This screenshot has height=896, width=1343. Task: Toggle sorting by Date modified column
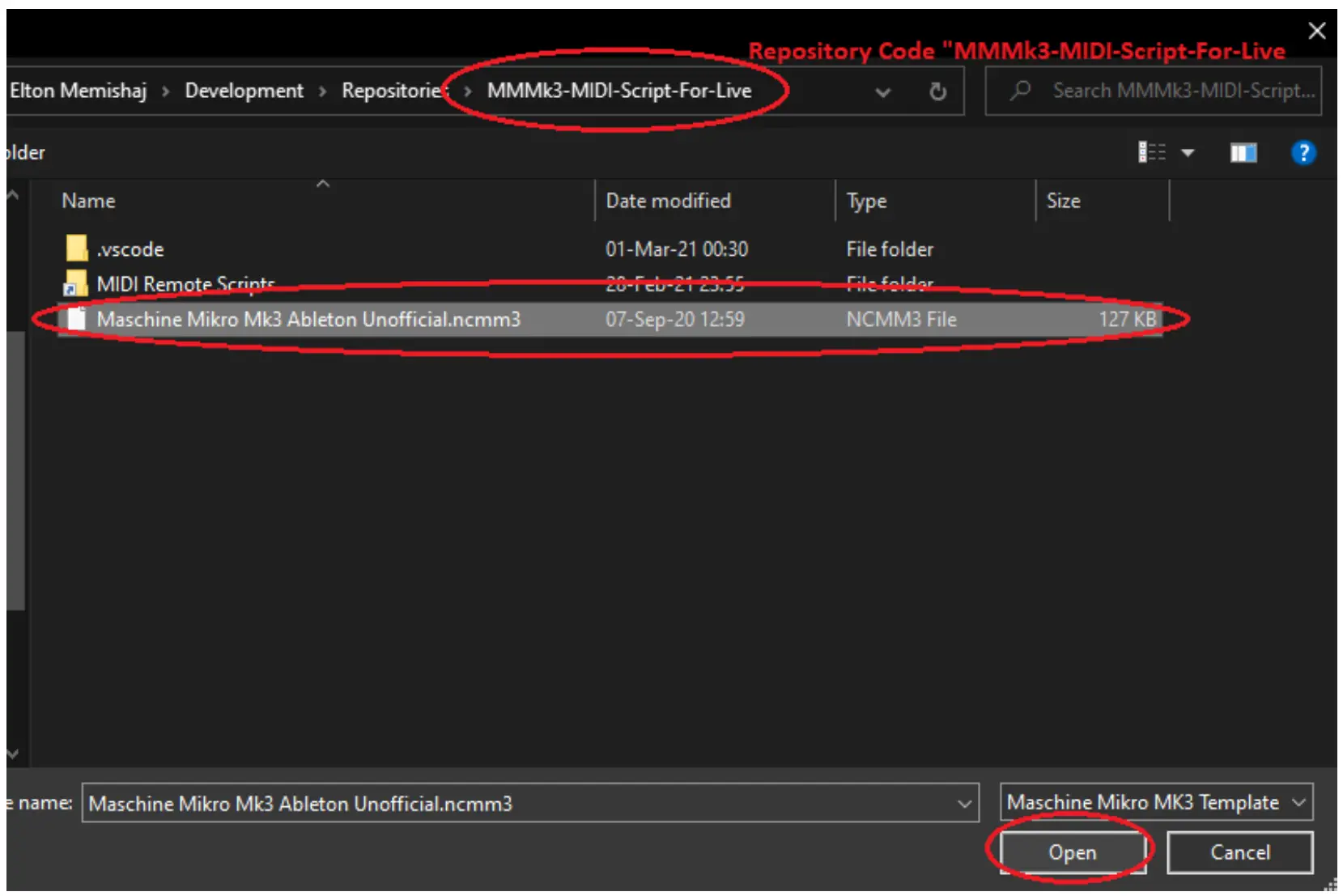(667, 200)
